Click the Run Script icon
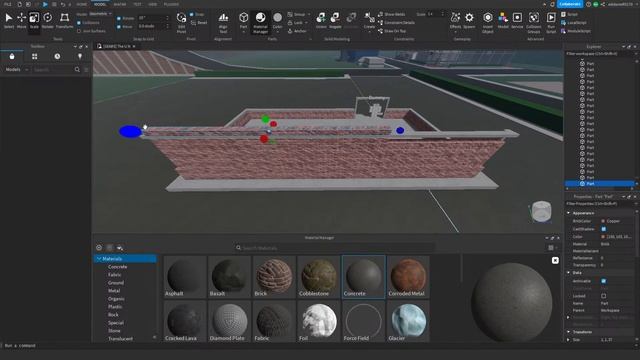The width and height of the screenshot is (640, 360). 551,22
